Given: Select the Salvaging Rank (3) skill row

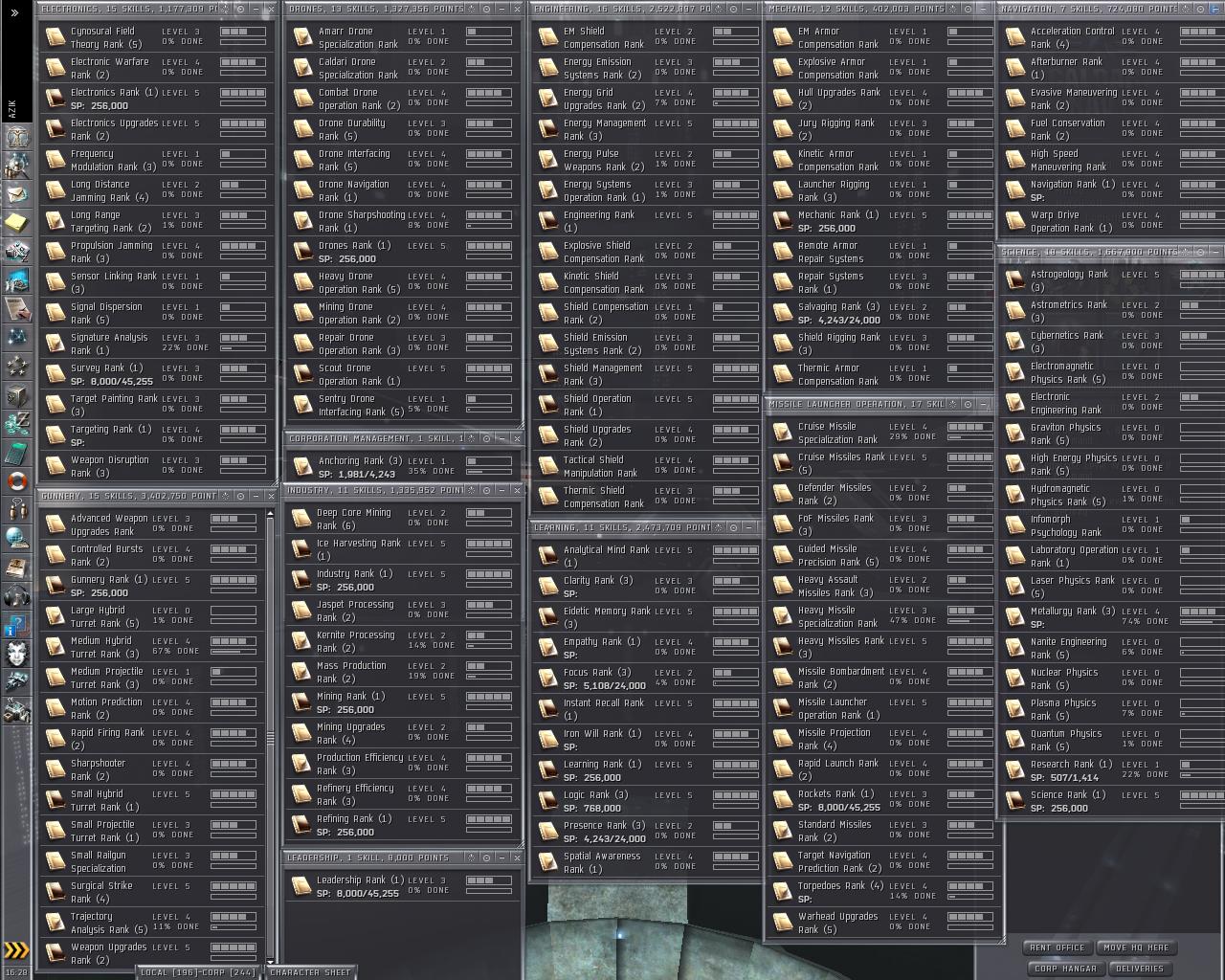Looking at the screenshot, I should pyautogui.click(x=882, y=313).
